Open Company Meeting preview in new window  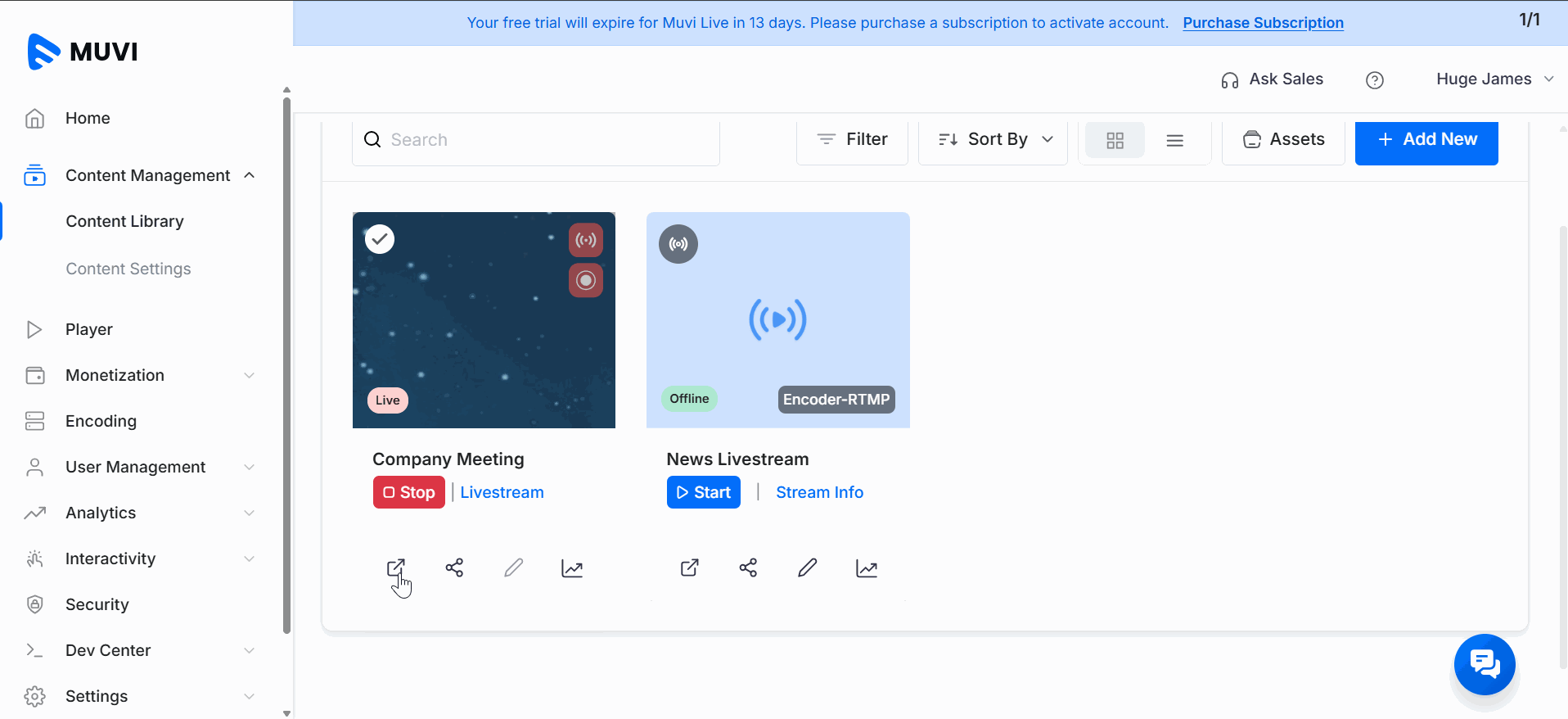tap(395, 568)
